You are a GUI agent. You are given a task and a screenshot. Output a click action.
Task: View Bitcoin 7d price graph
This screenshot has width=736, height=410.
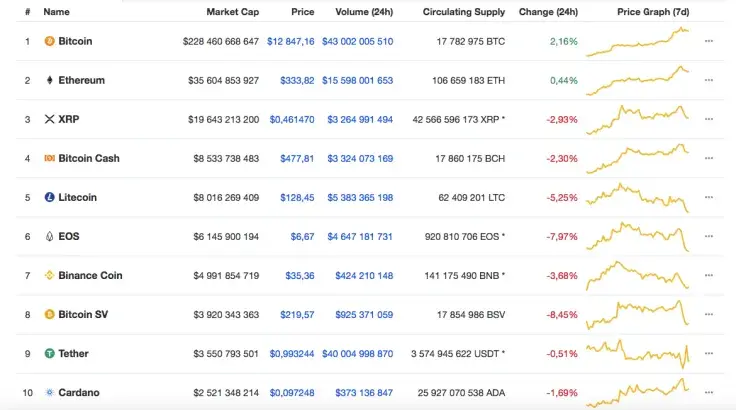coord(638,41)
